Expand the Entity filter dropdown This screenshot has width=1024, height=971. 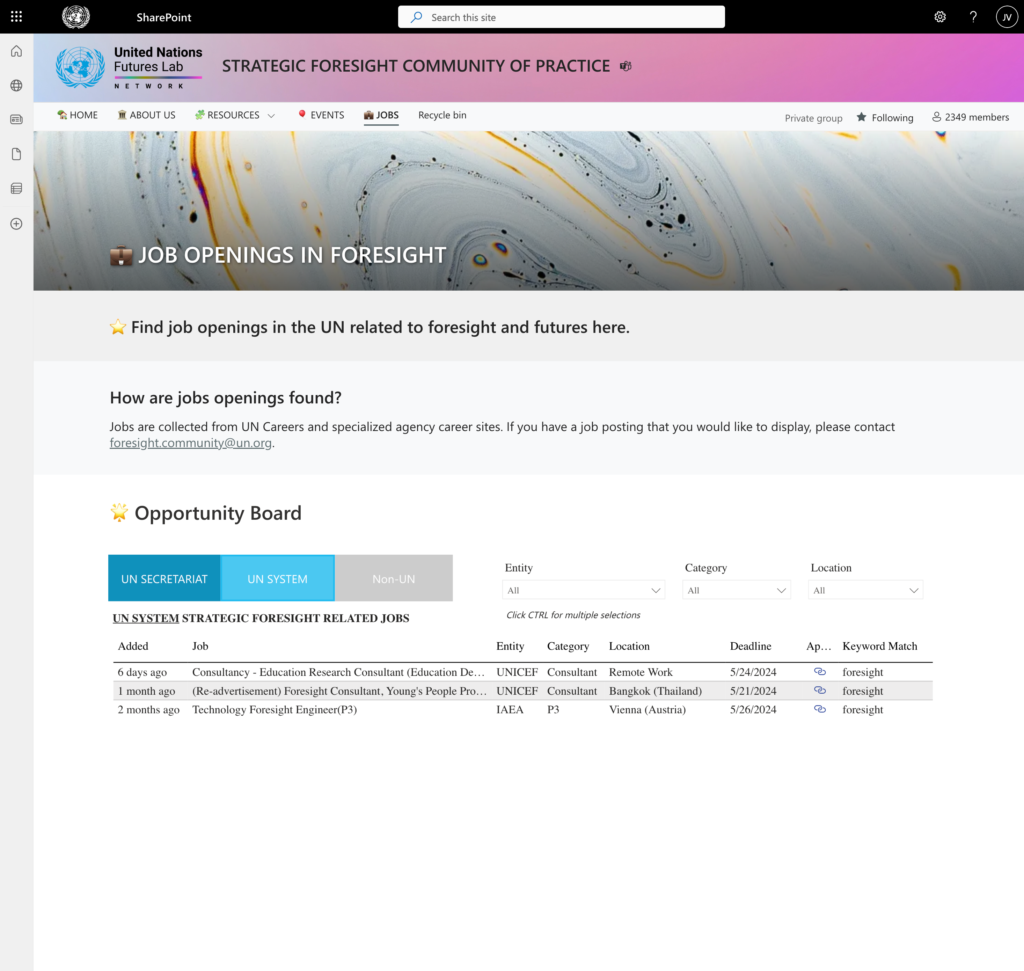point(584,590)
